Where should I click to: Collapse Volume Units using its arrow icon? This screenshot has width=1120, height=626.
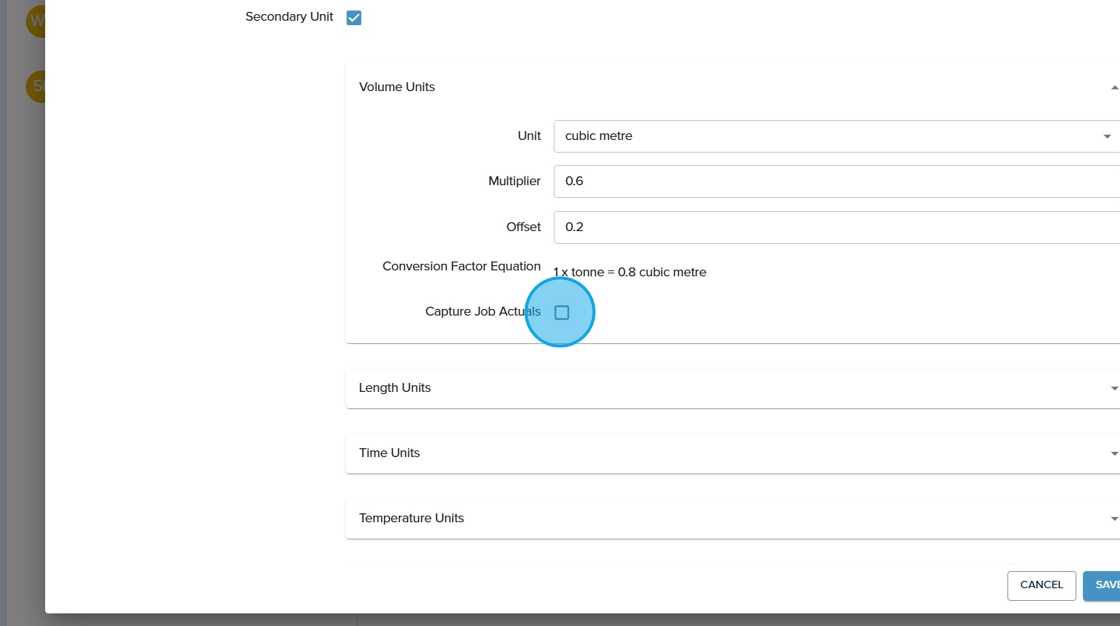pyautogui.click(x=1114, y=88)
